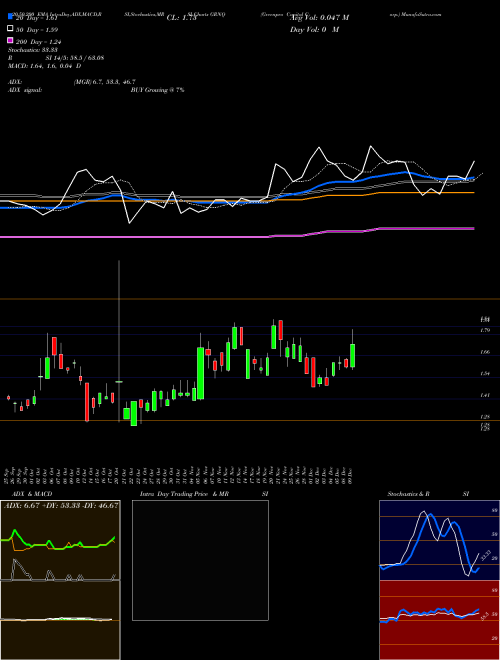Click the '33.33' stochastic value label
The image size is (500, 660).
pyautogui.click(x=486, y=554)
